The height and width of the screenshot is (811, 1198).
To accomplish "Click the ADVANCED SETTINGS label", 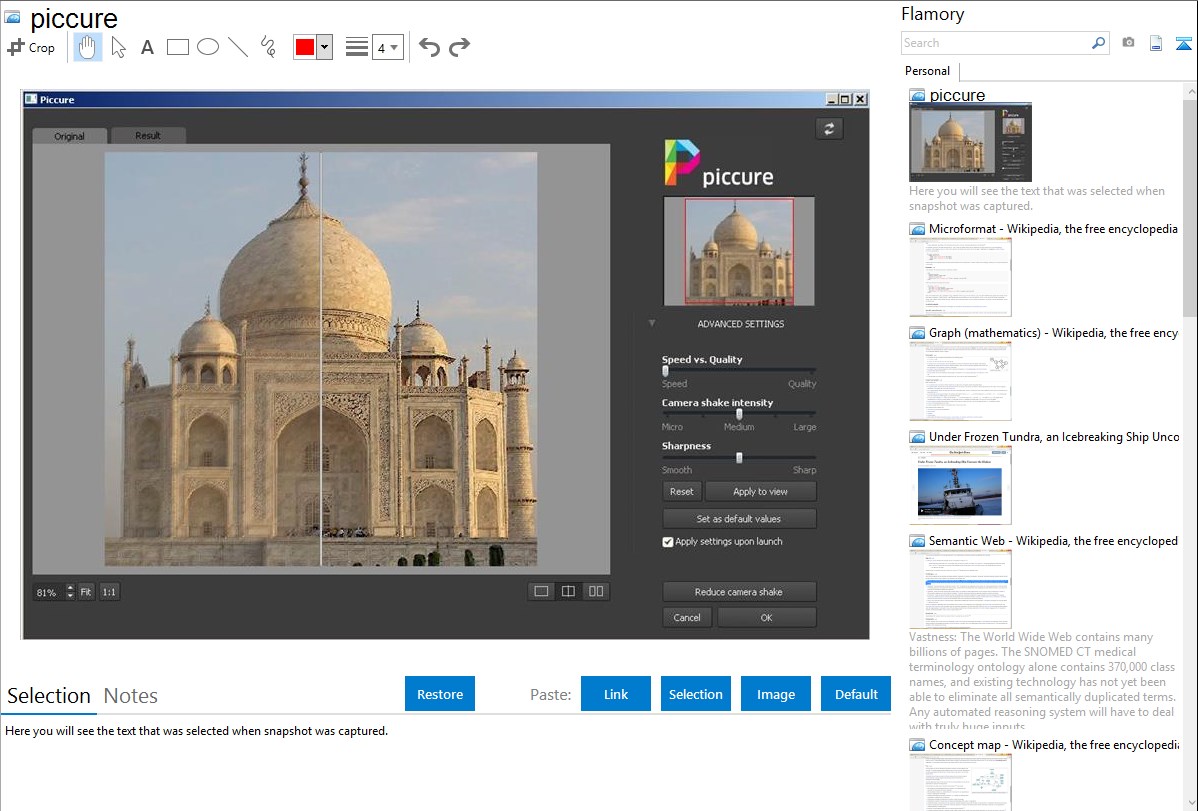I will [x=740, y=324].
